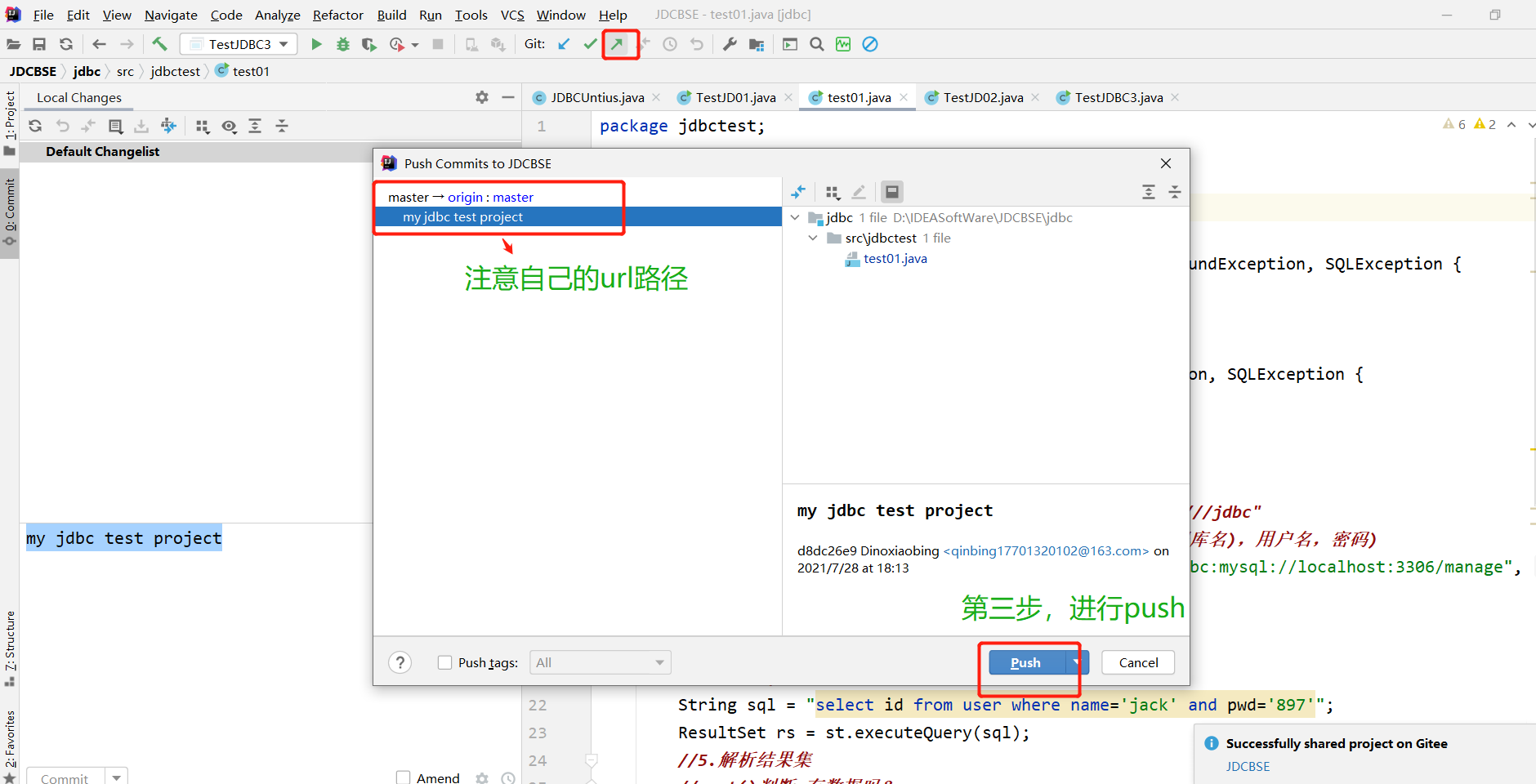Open help question mark in Push dialog
1536x784 pixels.
point(400,662)
